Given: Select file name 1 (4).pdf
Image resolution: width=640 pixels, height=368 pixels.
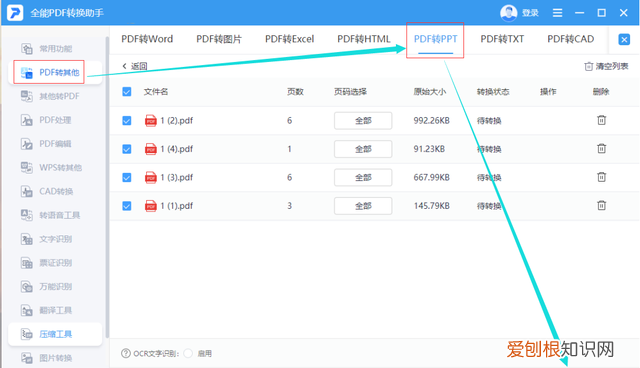Looking at the screenshot, I should tap(176, 149).
